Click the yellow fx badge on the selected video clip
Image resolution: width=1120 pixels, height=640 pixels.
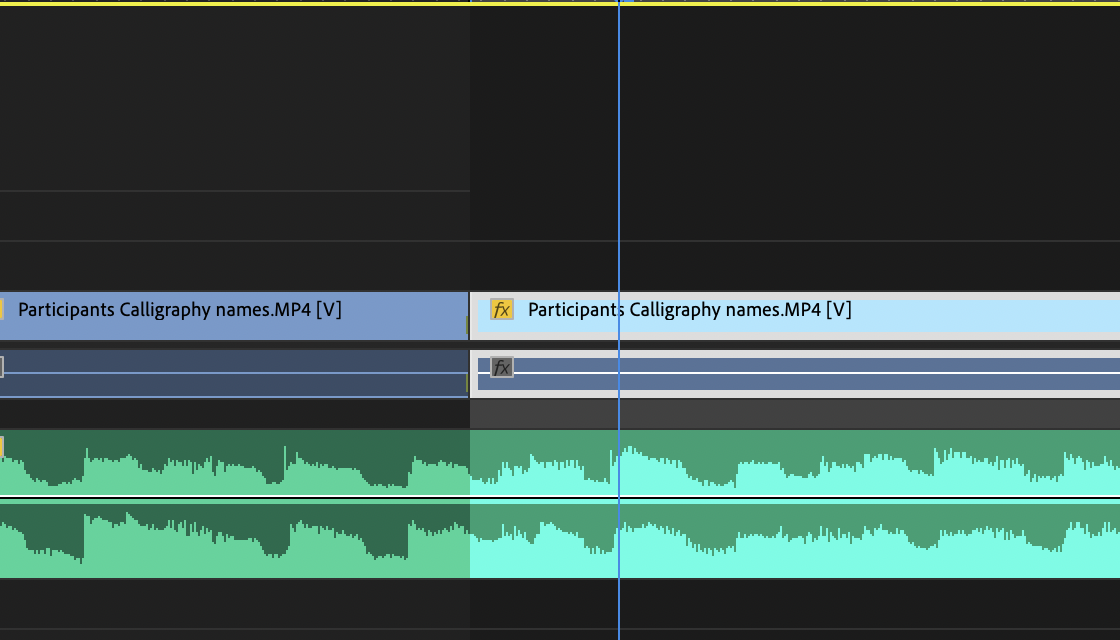[x=501, y=310]
